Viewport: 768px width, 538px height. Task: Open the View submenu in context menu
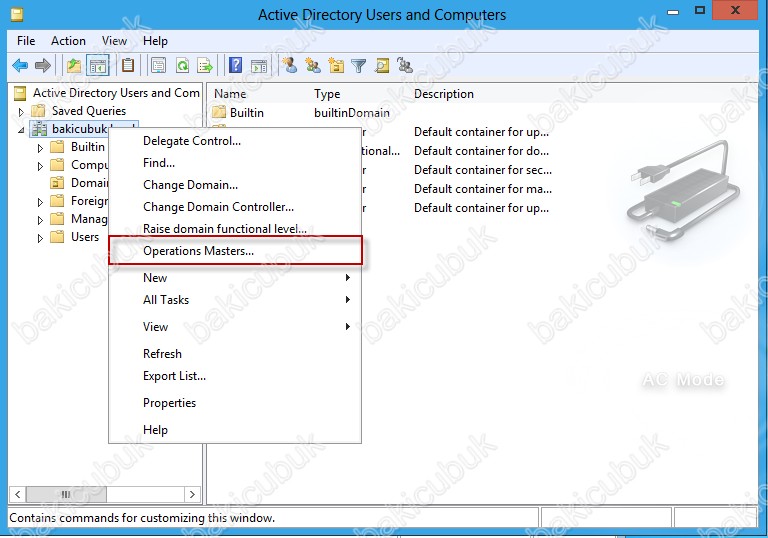click(x=235, y=327)
